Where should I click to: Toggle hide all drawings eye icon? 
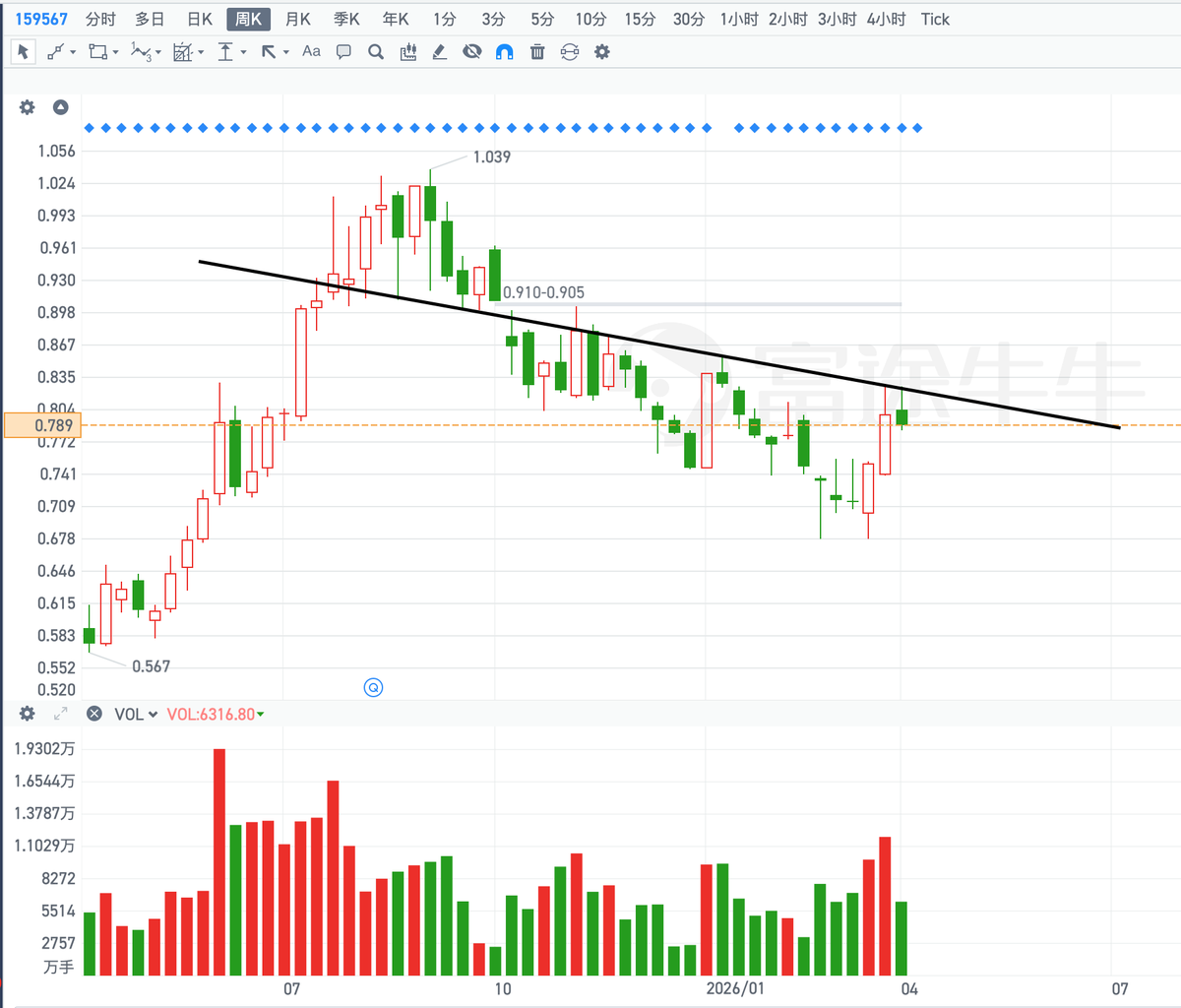(472, 51)
